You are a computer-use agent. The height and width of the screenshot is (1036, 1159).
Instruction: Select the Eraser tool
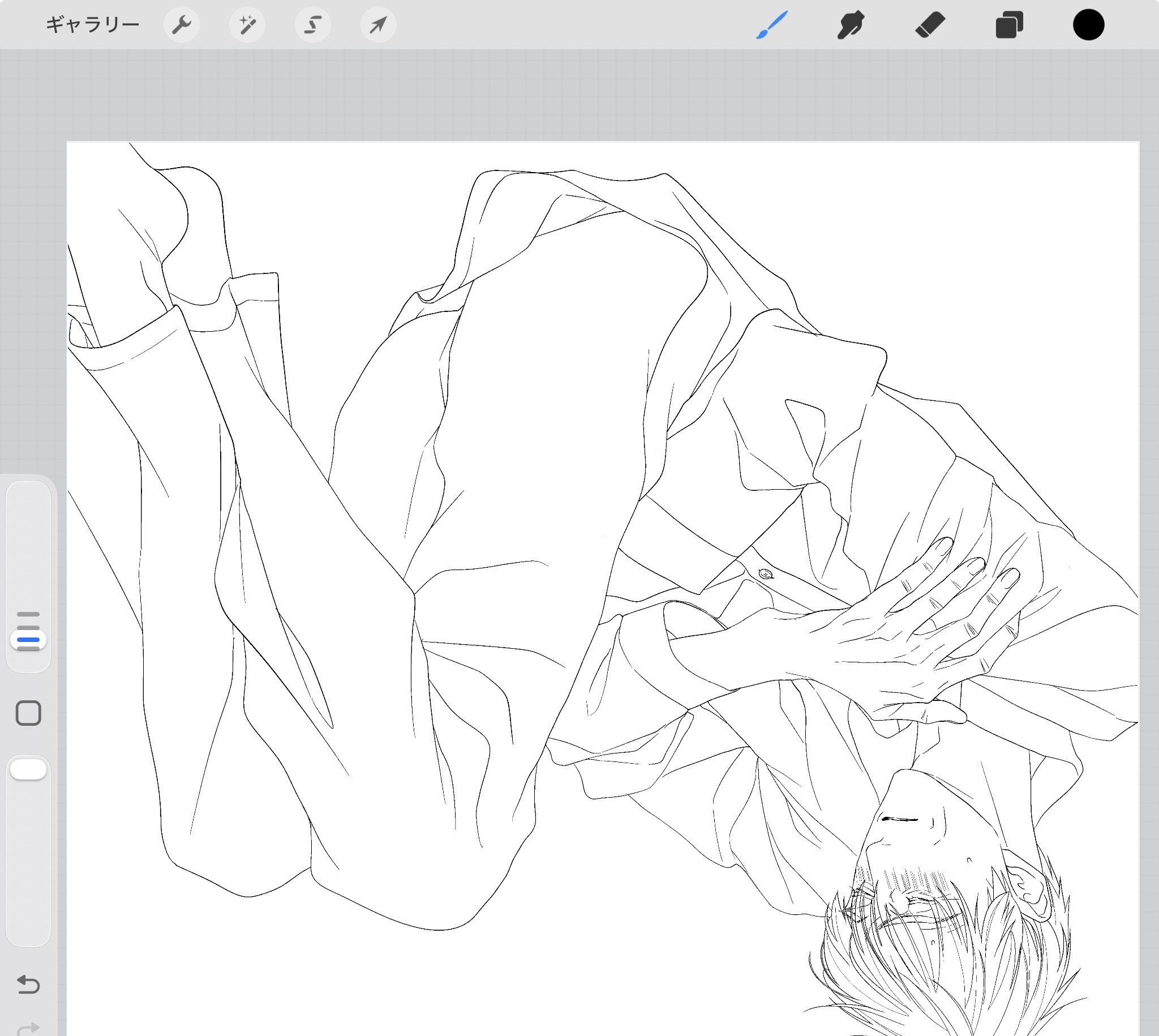click(x=930, y=25)
